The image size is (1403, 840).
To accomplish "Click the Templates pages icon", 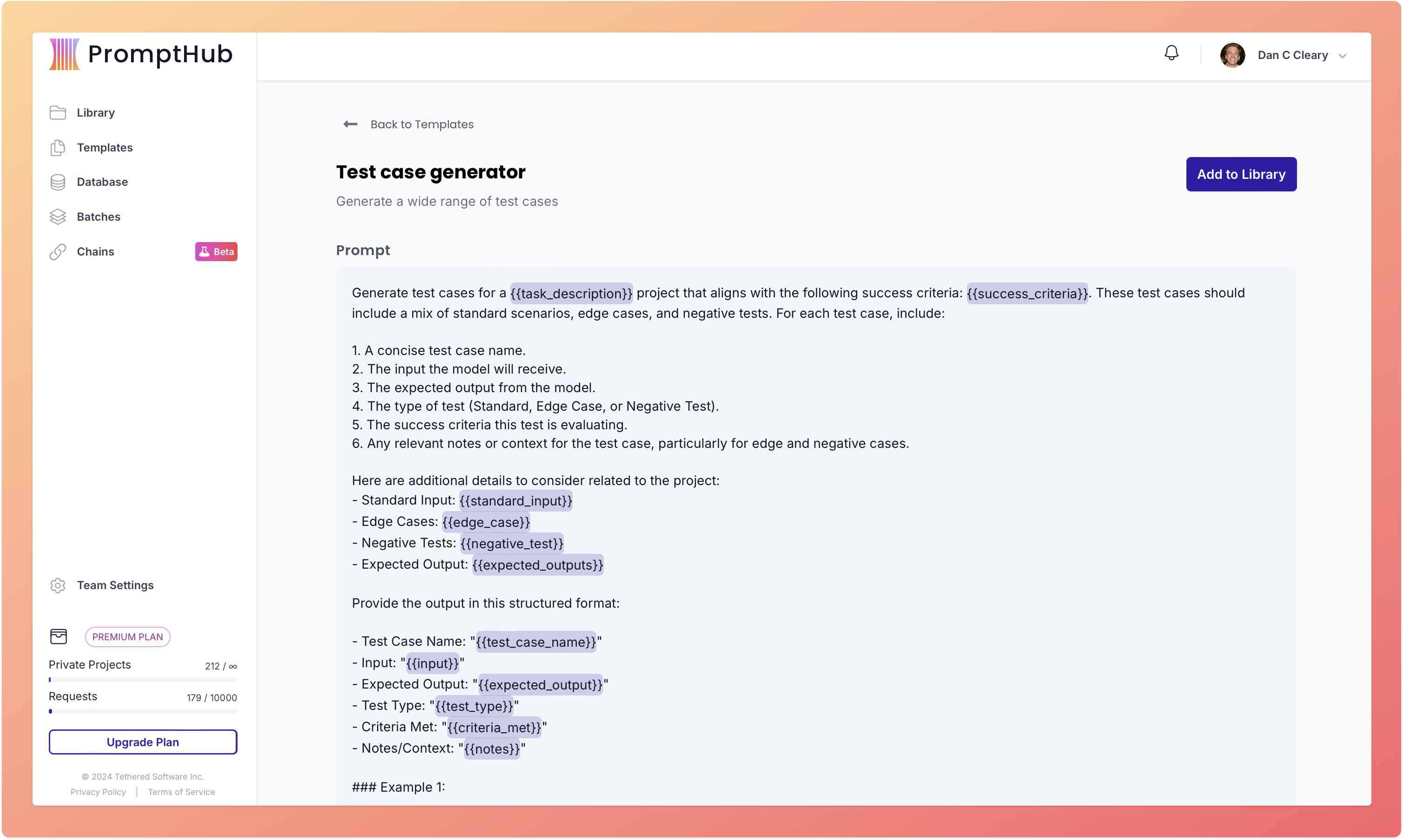I will click(58, 148).
